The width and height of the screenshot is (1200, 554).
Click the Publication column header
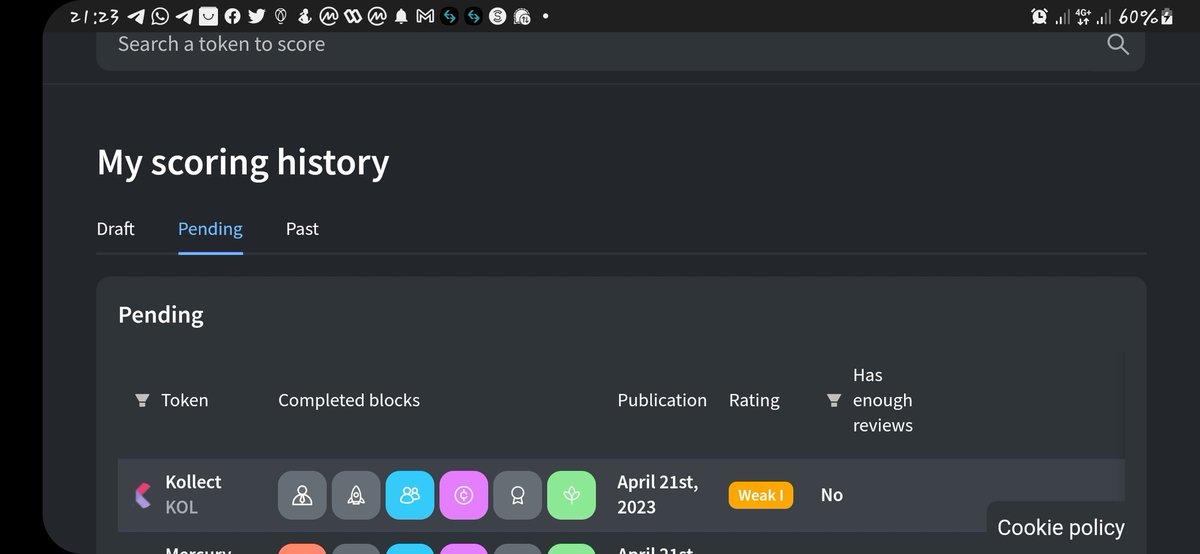tap(662, 400)
